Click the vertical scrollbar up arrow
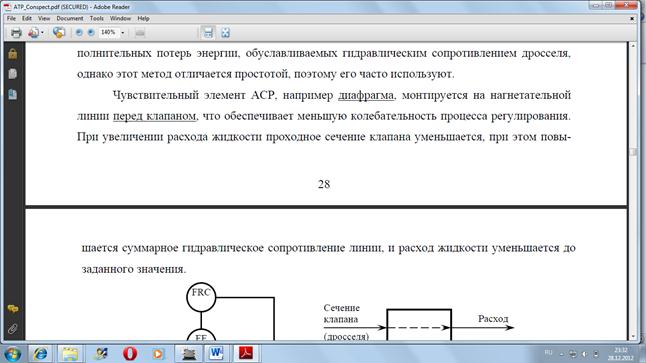This screenshot has width=646, height=363. click(634, 46)
